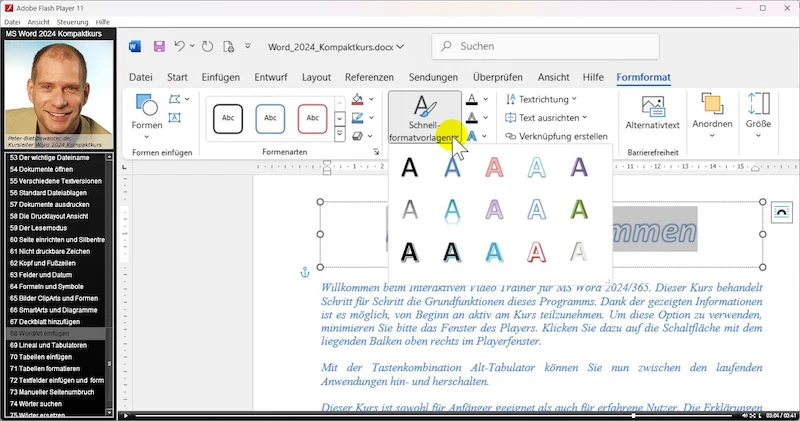Apply the blue outlined Abc shape style

click(270, 118)
